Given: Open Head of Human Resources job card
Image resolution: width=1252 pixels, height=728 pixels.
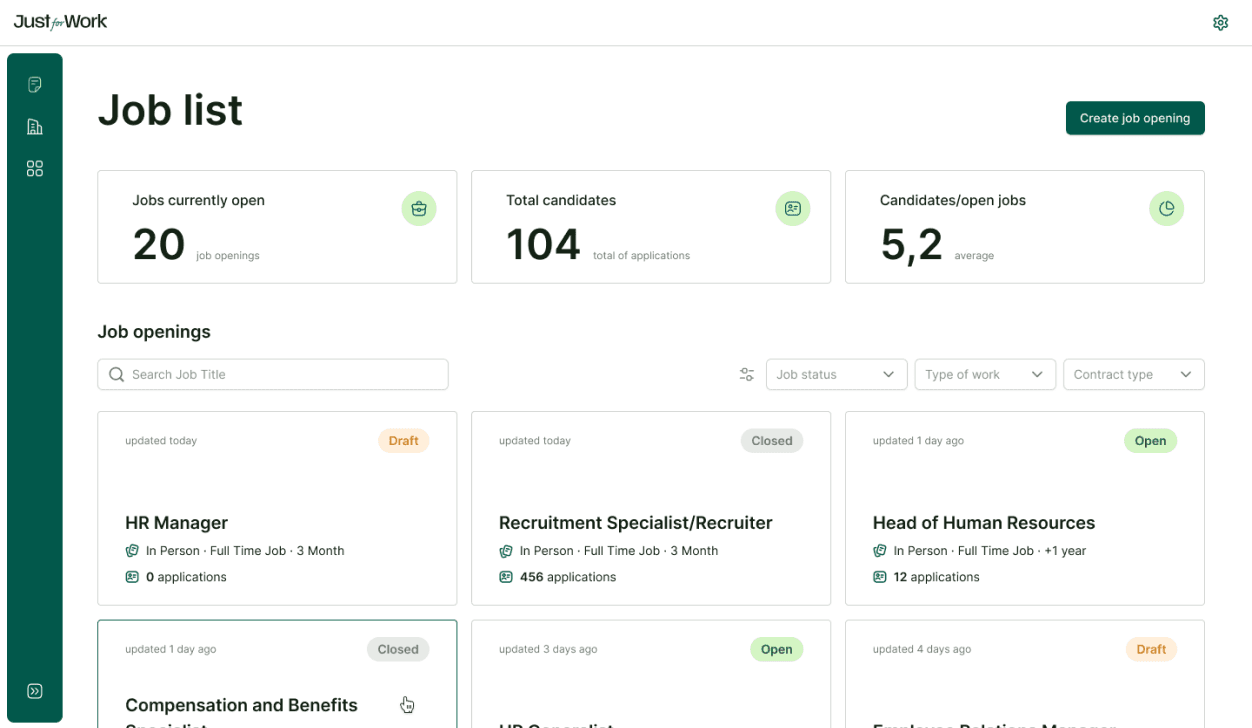Looking at the screenshot, I should click(x=1025, y=508).
